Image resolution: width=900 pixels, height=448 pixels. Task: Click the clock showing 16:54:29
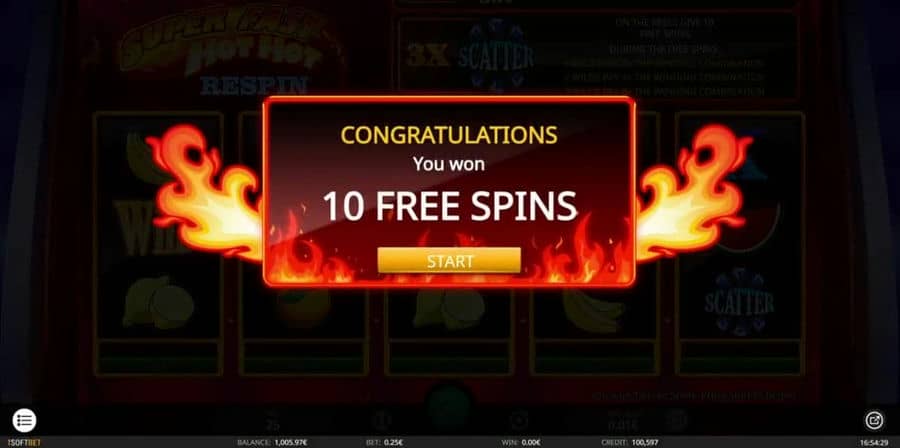pyautogui.click(x=874, y=443)
